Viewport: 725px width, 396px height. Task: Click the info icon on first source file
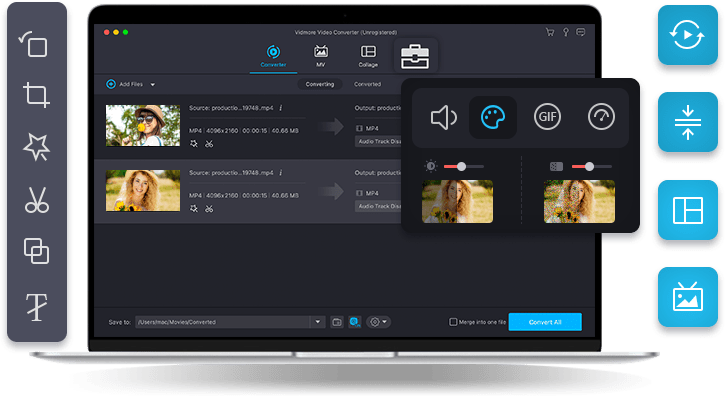coord(281,108)
